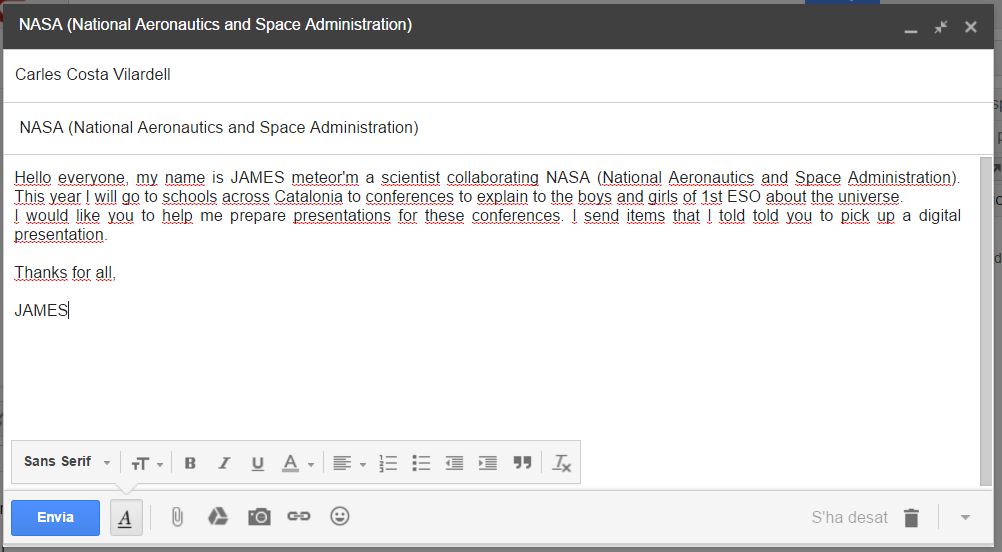
Task: Insert file from Google Drive
Action: pyautogui.click(x=217, y=517)
